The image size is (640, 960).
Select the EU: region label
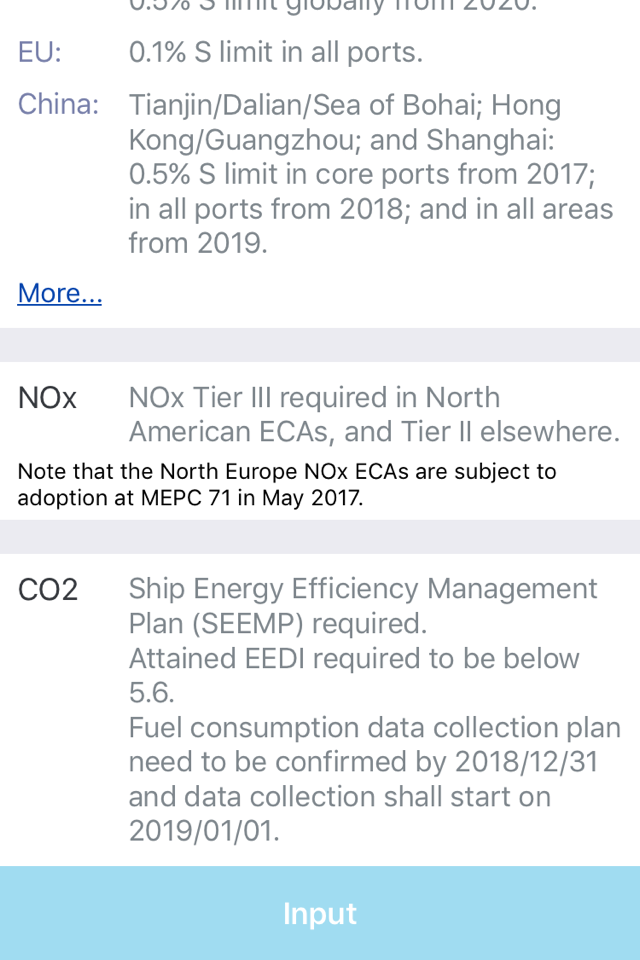[x=40, y=52]
